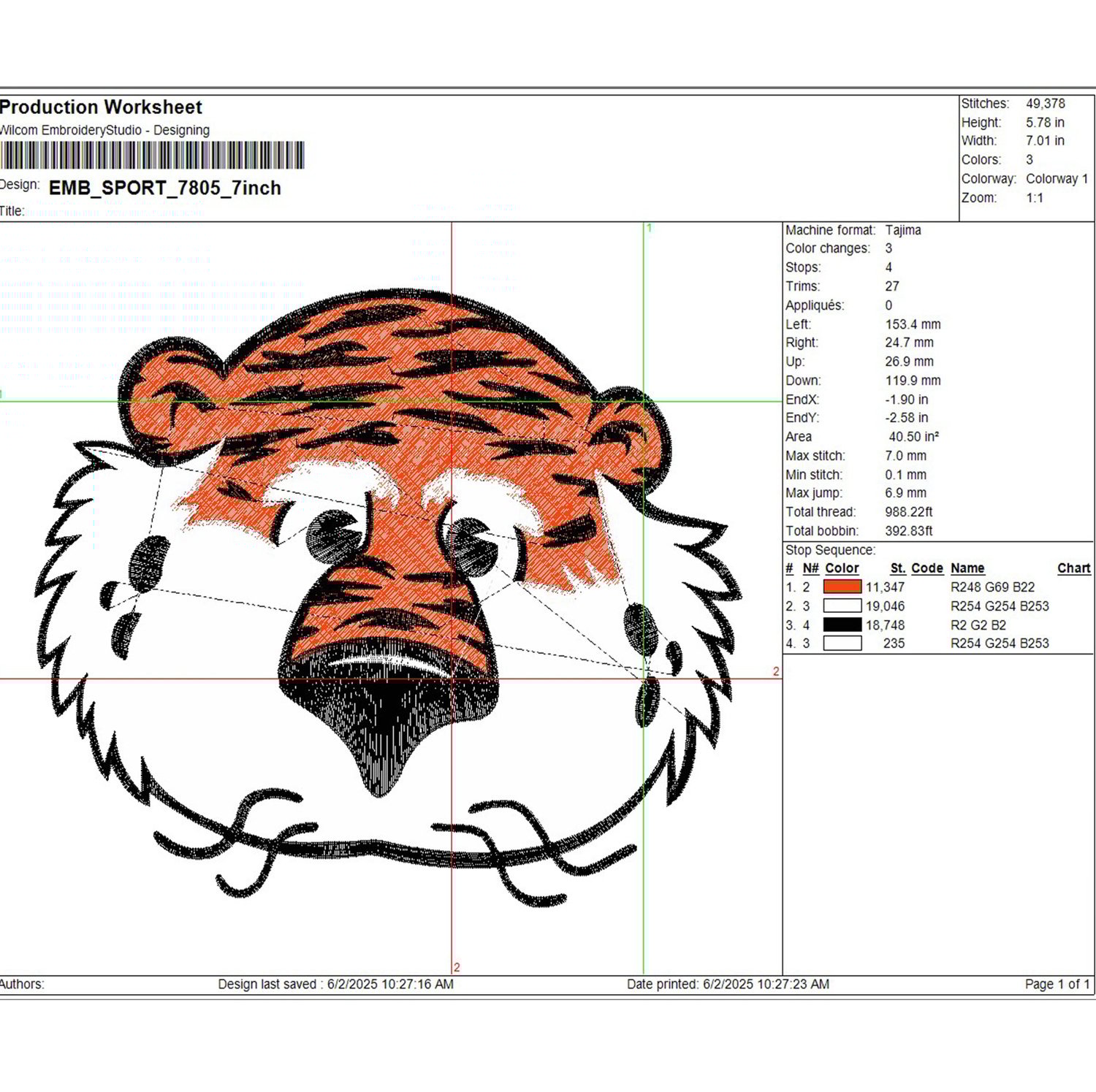Click the "N#" column header
This screenshot has width=1096, height=1092.
[x=810, y=568]
